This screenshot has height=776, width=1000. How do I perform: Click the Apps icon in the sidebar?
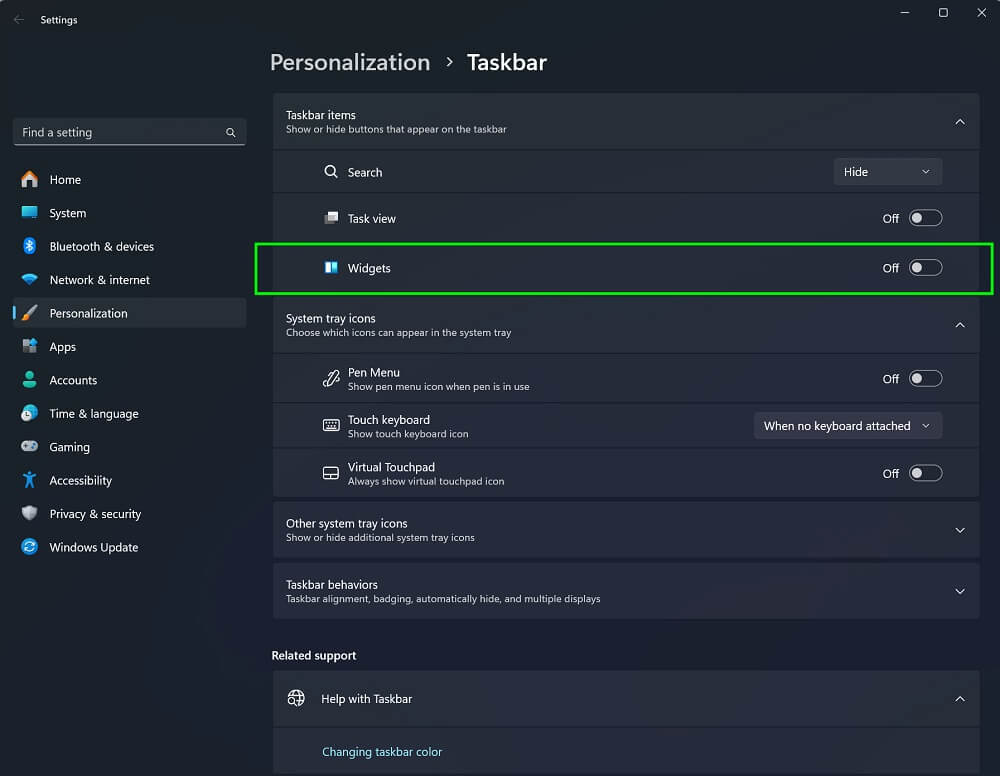click(29, 346)
